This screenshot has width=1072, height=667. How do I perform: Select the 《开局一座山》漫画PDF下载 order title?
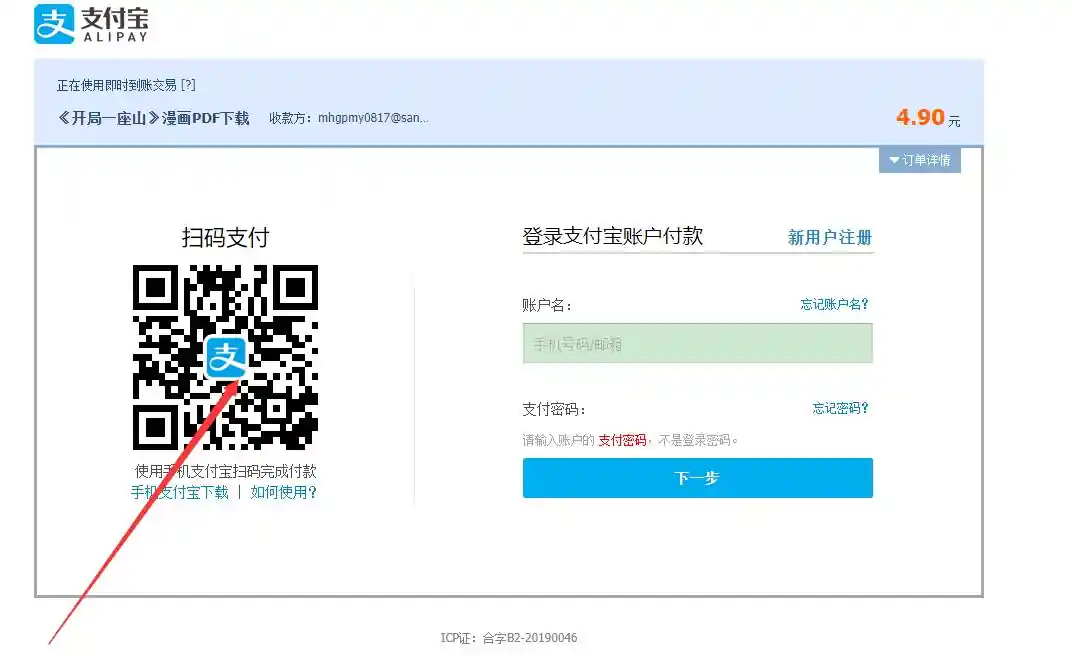click(153, 118)
